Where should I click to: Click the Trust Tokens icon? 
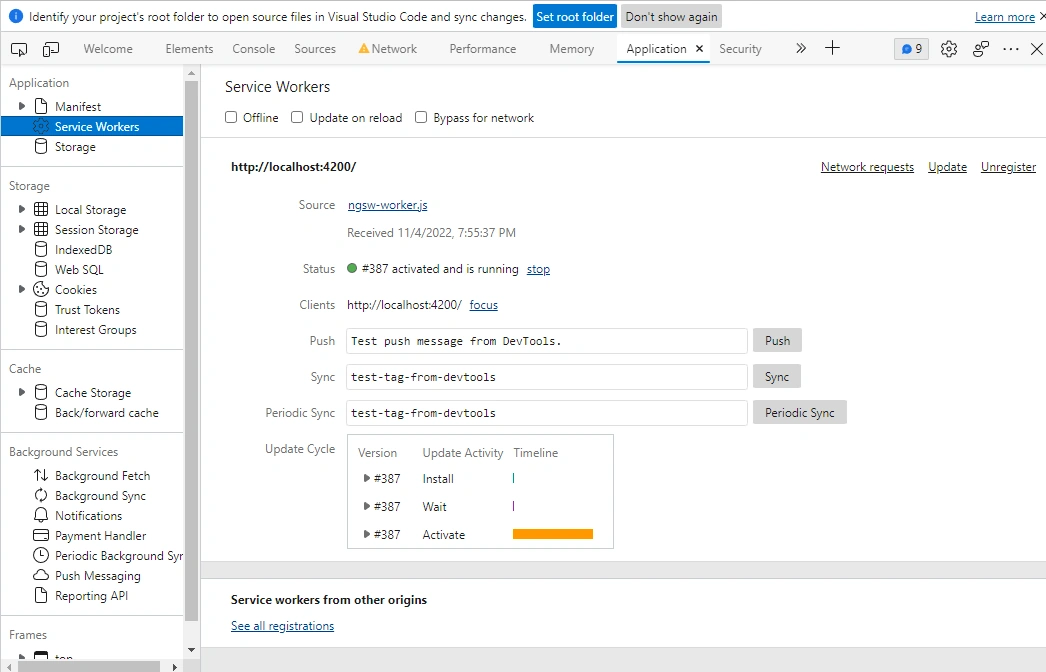tap(41, 310)
